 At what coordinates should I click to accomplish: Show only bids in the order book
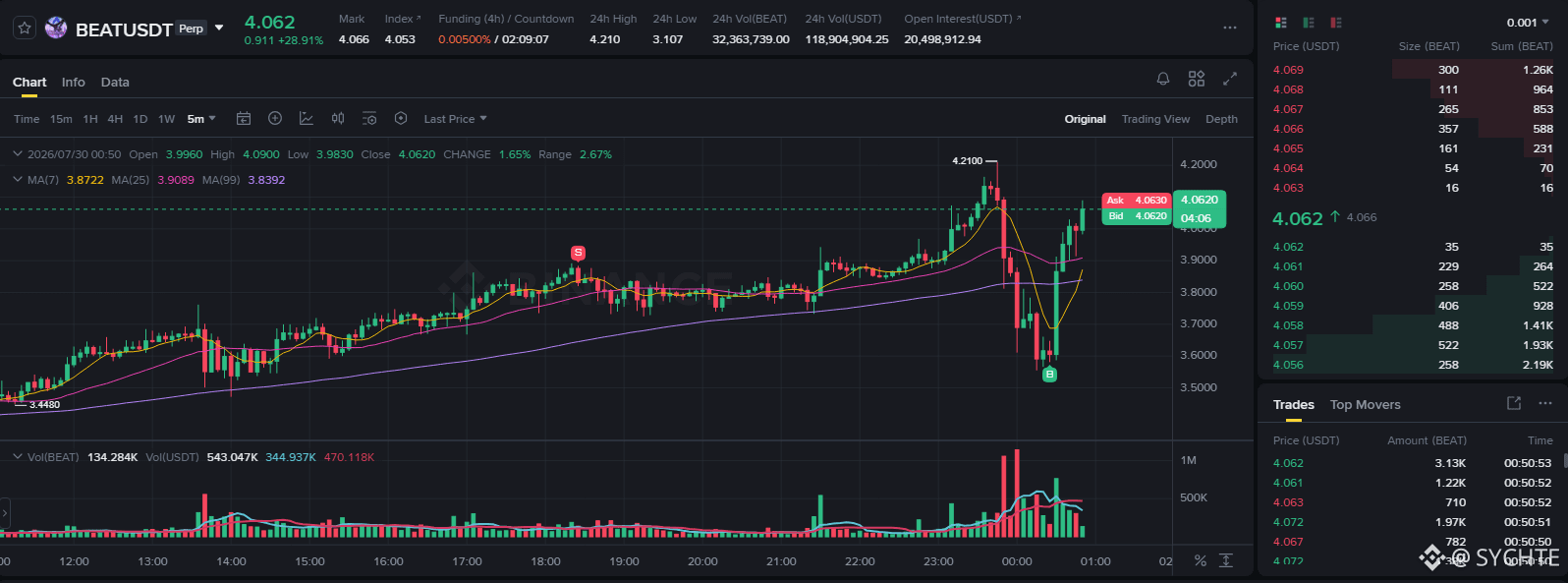click(x=1309, y=22)
